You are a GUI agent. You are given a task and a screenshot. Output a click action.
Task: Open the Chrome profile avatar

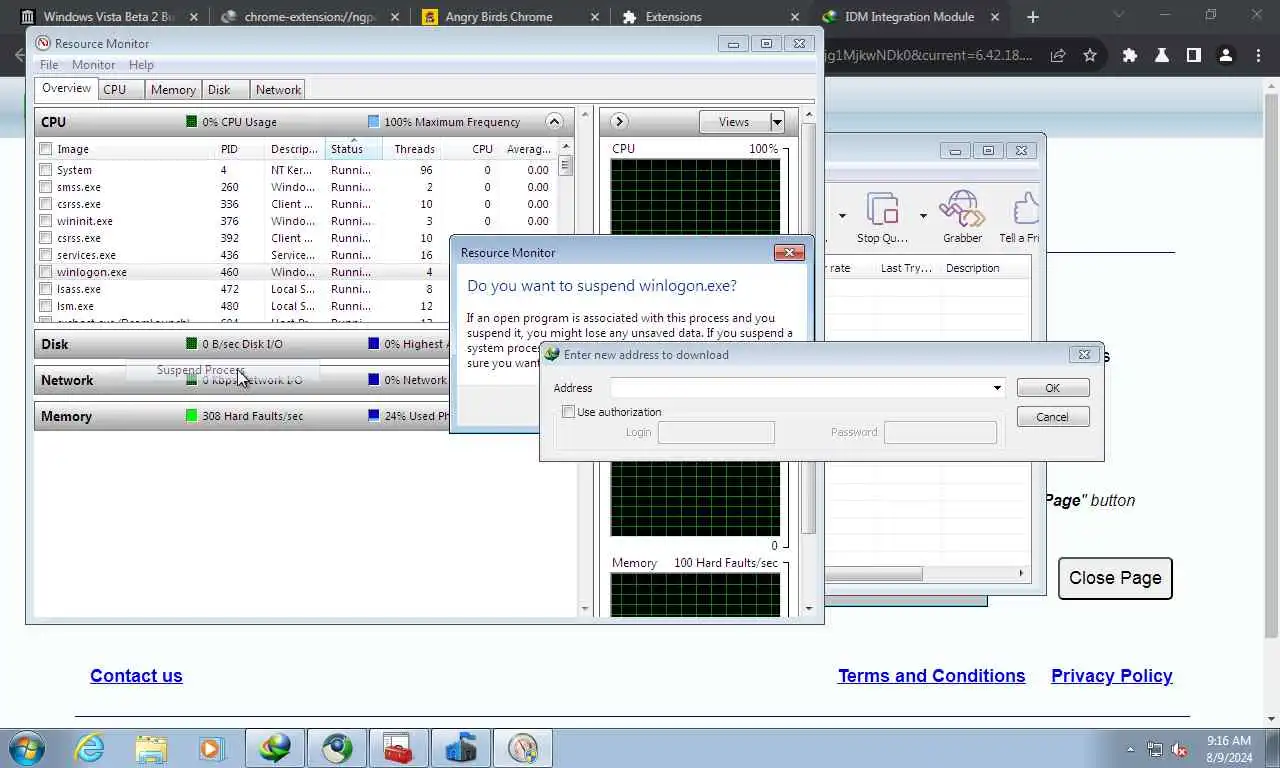tap(1226, 55)
